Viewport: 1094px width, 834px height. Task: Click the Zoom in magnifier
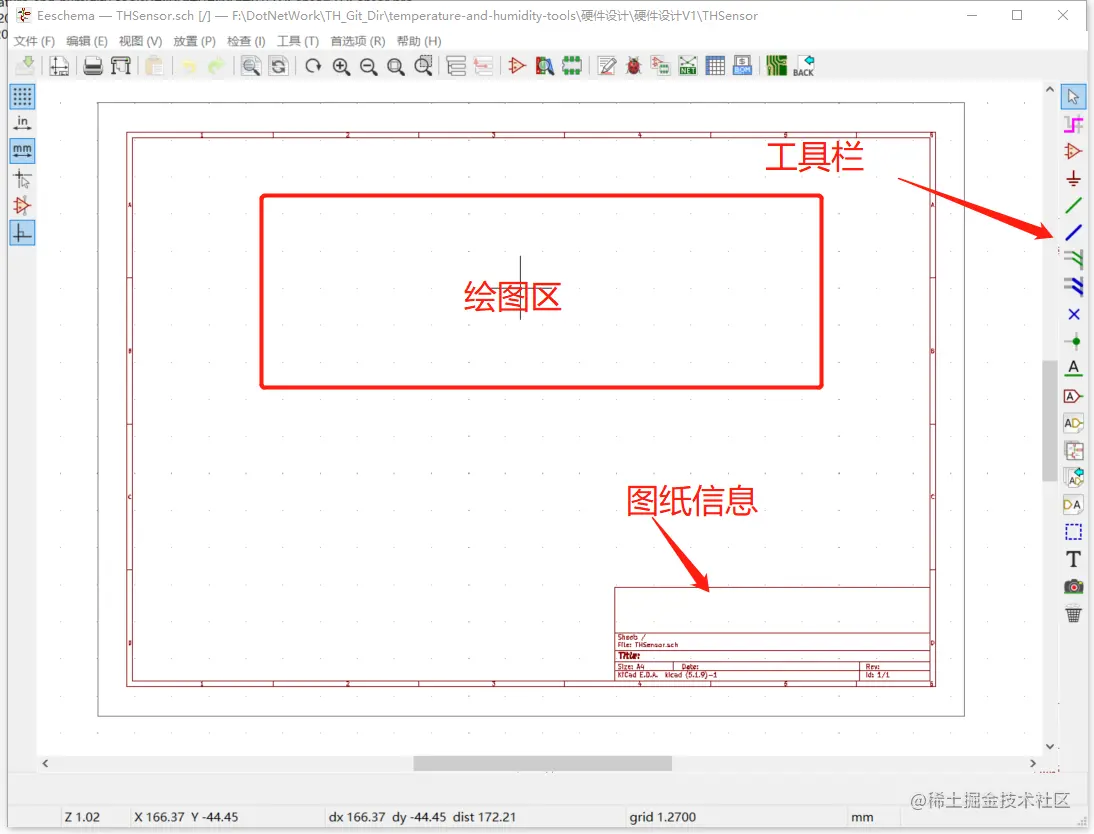341,66
